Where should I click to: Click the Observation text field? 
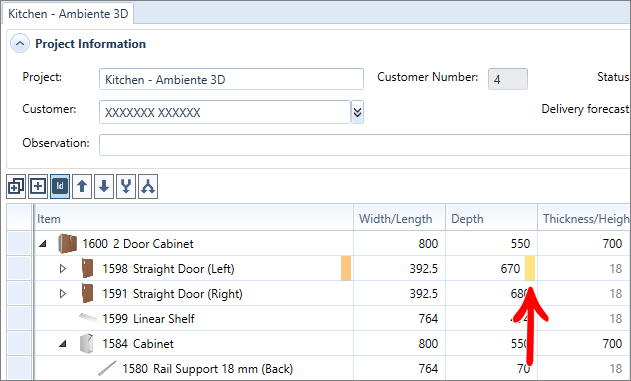[x=365, y=145]
